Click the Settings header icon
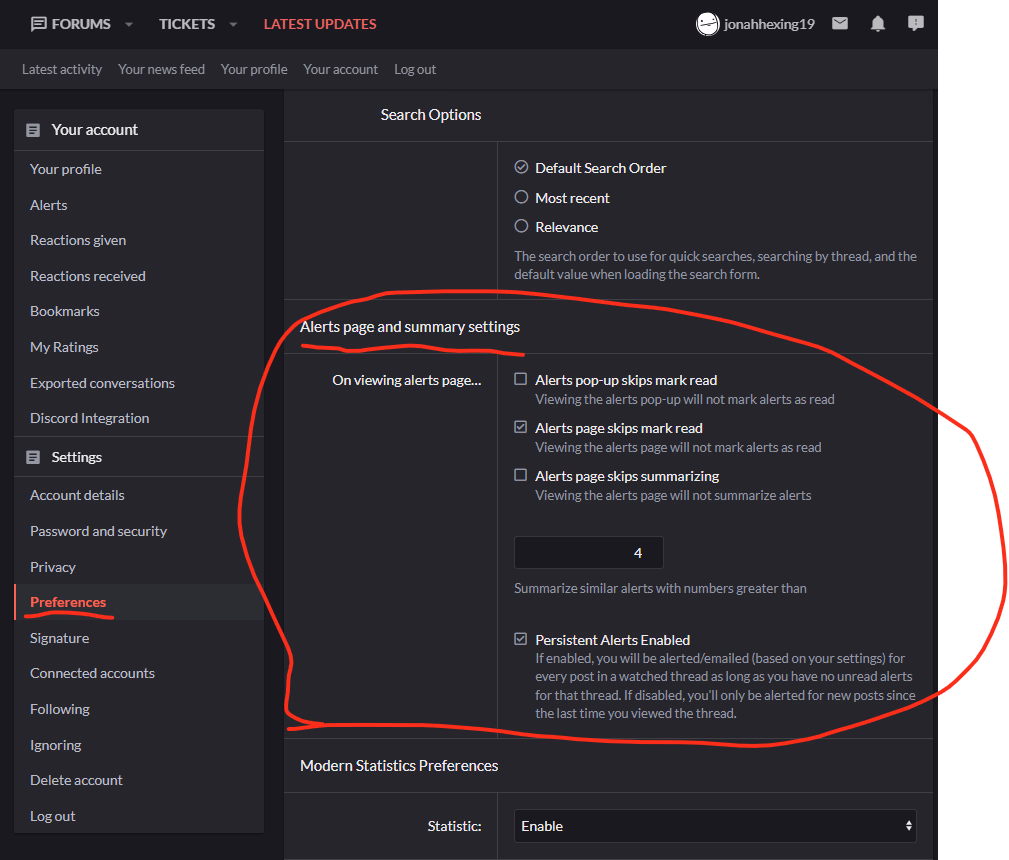The width and height of the screenshot is (1009, 860). (x=33, y=457)
